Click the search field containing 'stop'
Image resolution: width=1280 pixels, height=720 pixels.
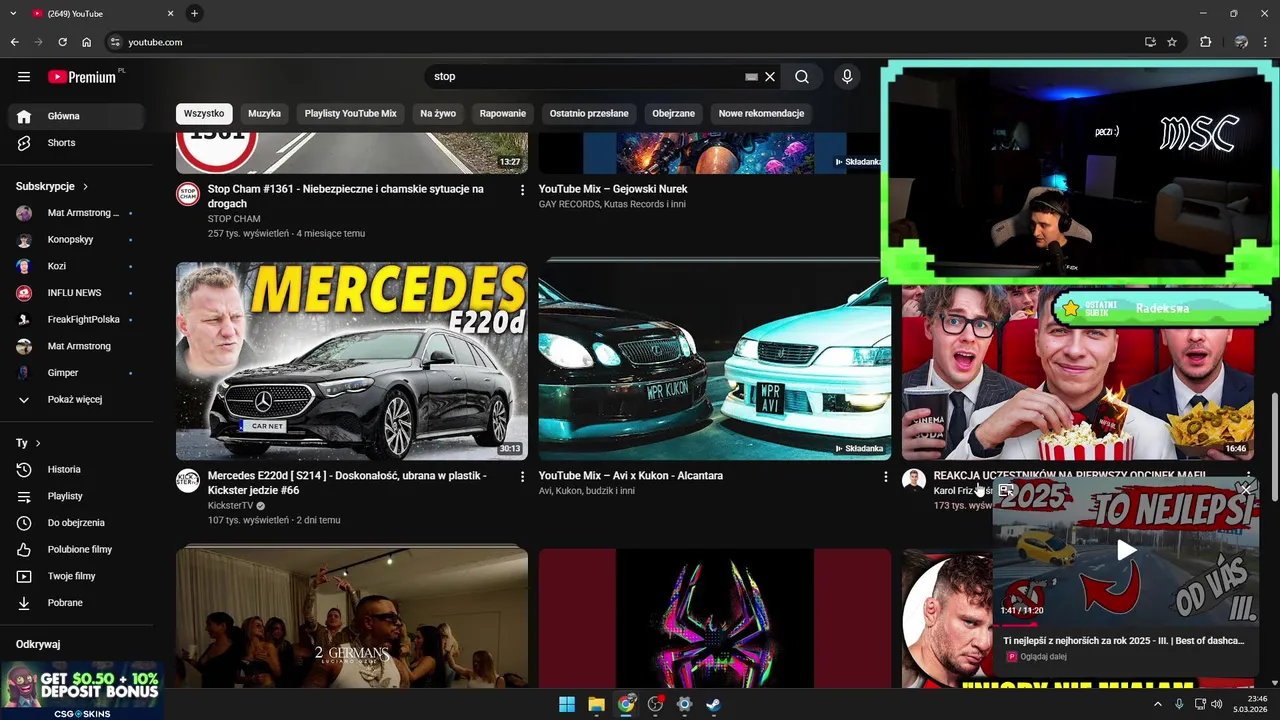[x=585, y=77]
